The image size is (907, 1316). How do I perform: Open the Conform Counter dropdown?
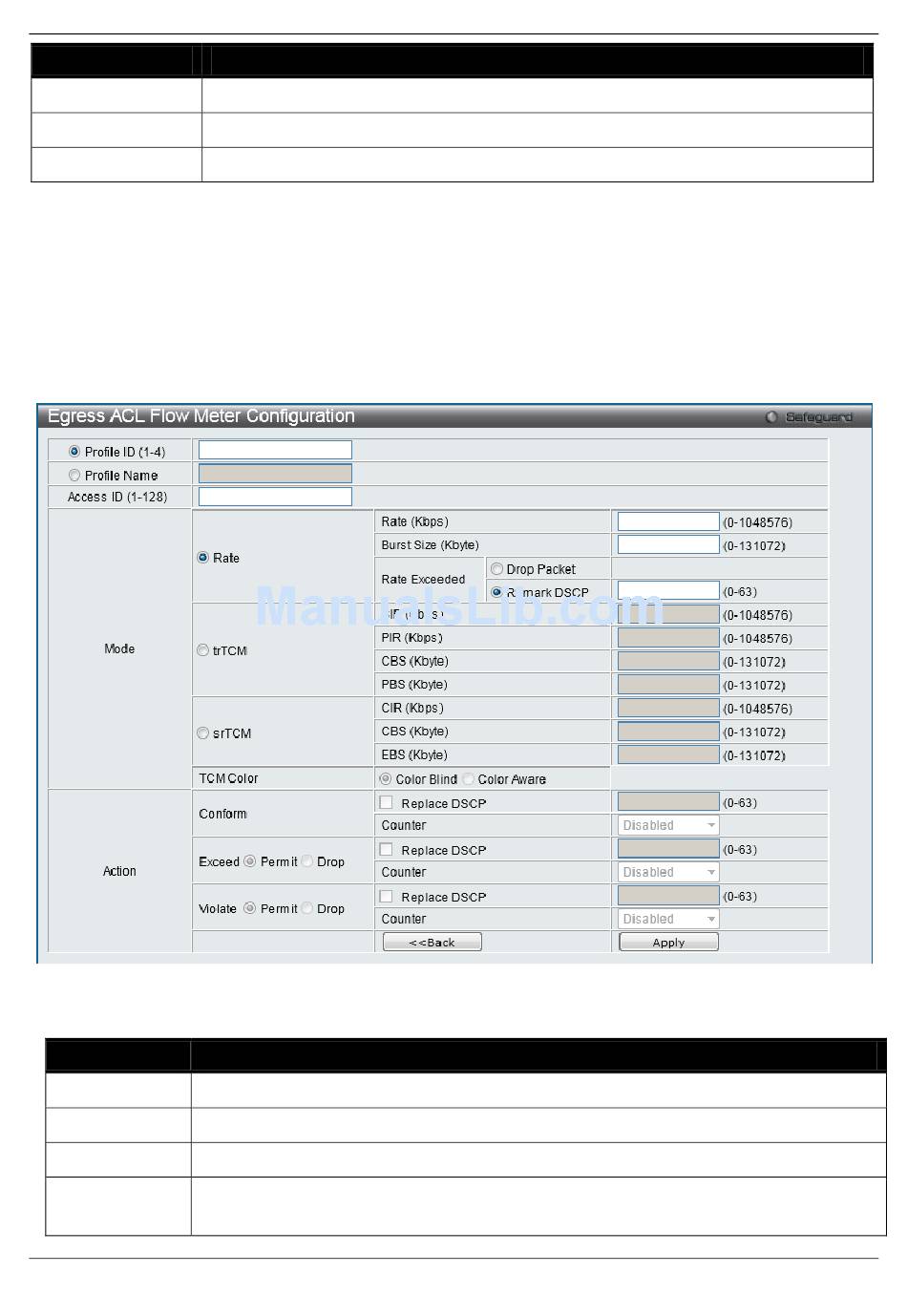coord(668,825)
